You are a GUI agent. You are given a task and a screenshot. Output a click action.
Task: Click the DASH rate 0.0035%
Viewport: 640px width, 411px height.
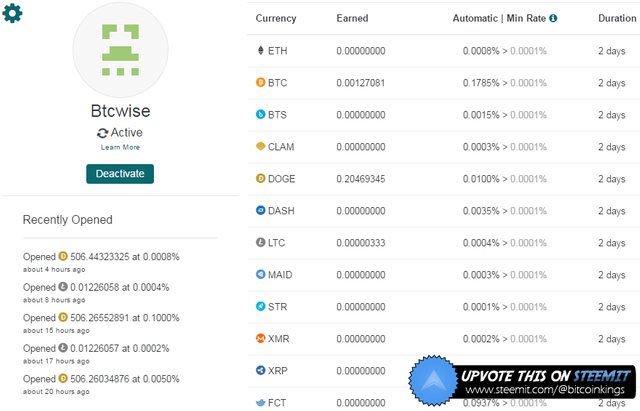pos(481,211)
